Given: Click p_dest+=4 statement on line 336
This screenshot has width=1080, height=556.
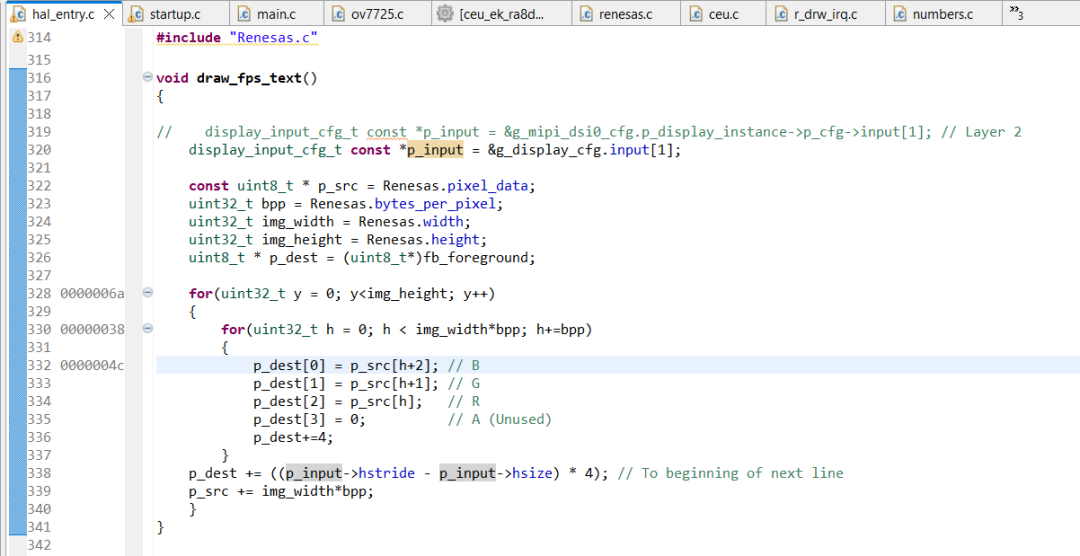Looking at the screenshot, I should point(293,437).
